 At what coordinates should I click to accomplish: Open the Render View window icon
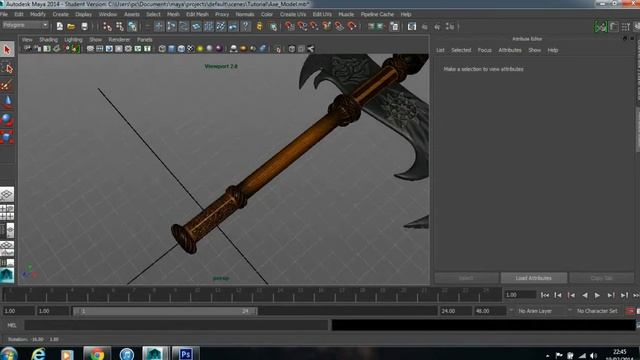tap(412, 27)
